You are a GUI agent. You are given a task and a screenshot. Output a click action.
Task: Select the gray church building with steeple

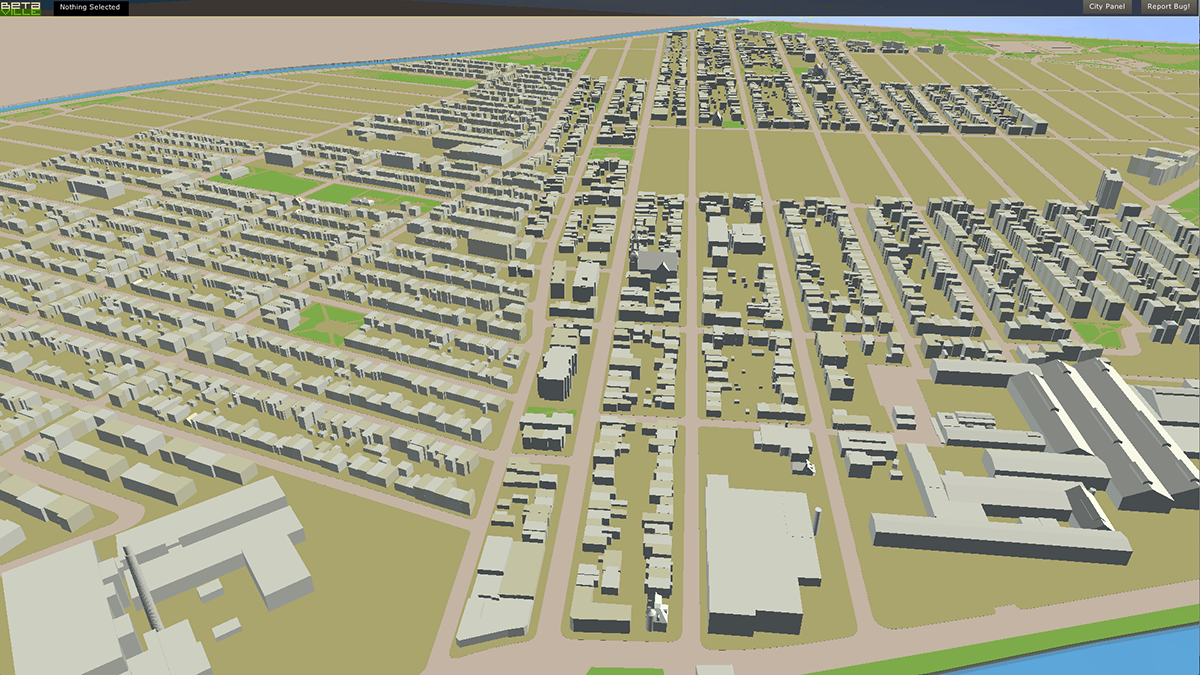[655, 262]
